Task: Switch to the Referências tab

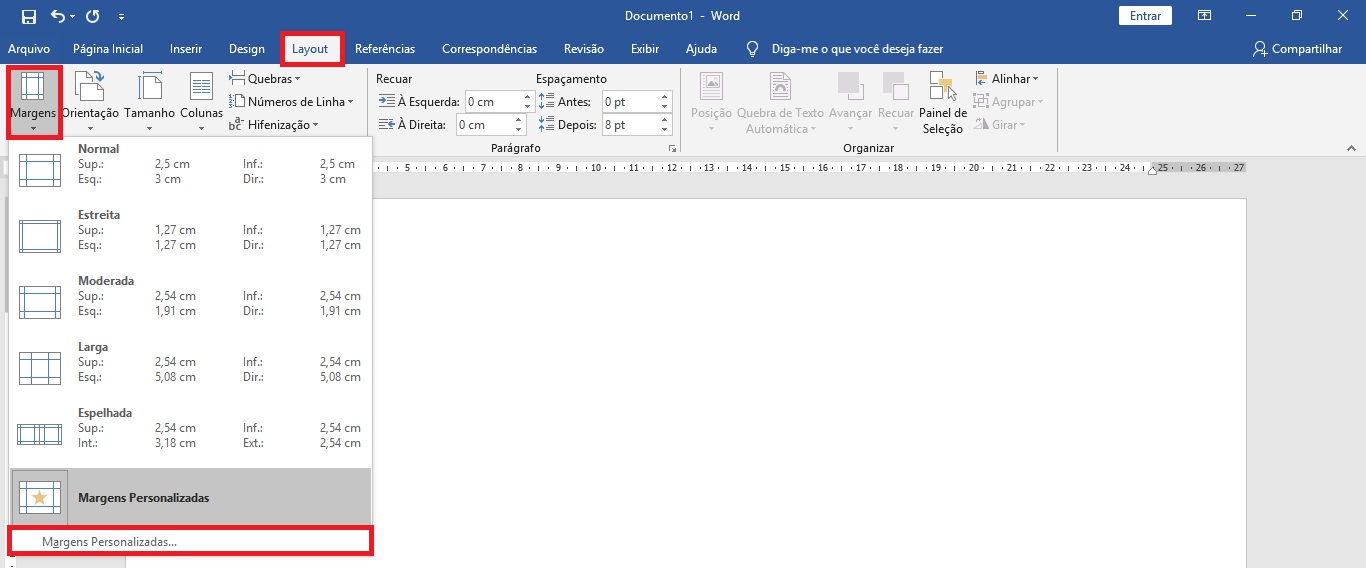Action: [x=385, y=49]
